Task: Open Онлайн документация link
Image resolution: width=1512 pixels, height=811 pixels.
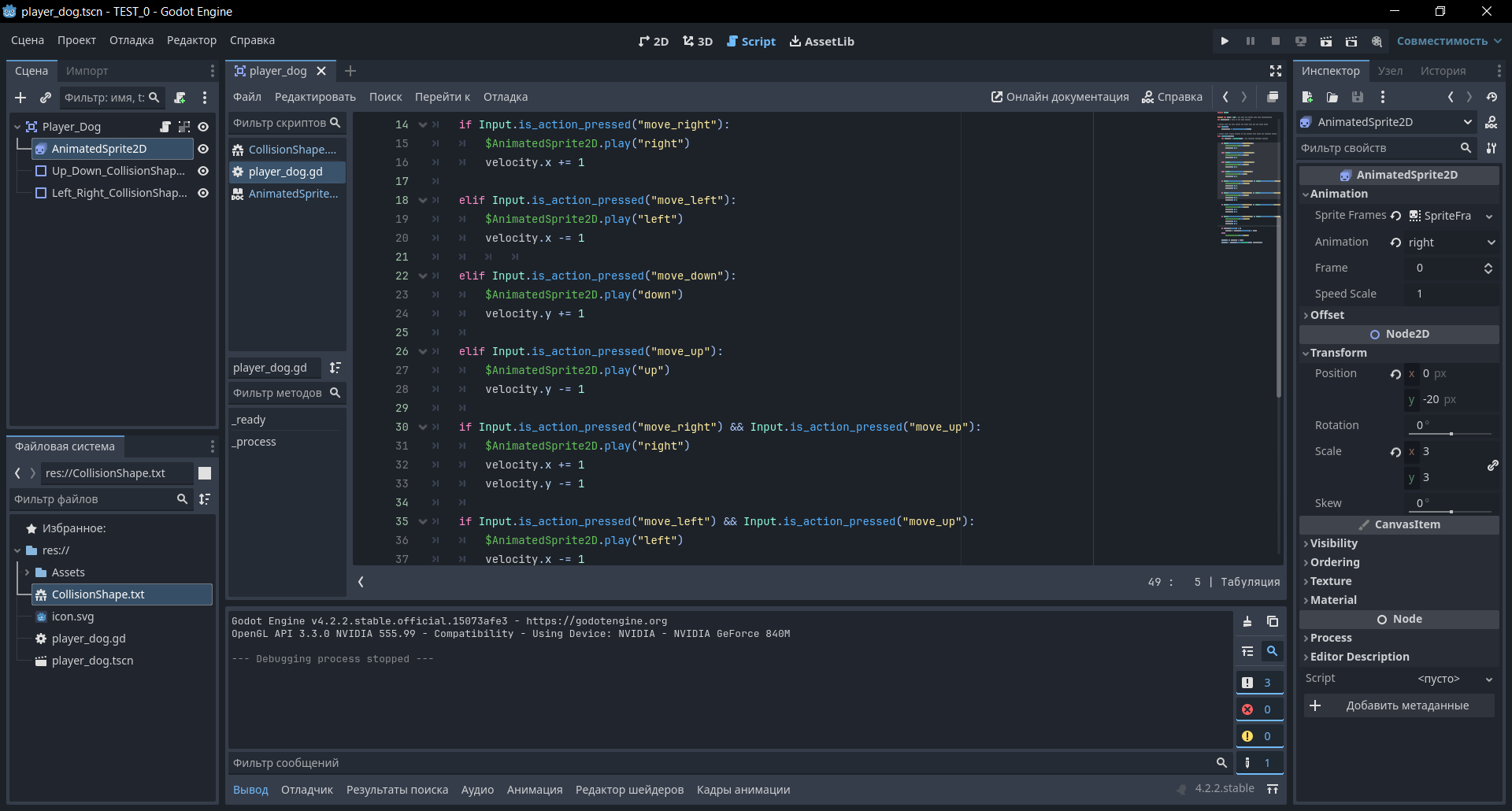Action: 1059,97
